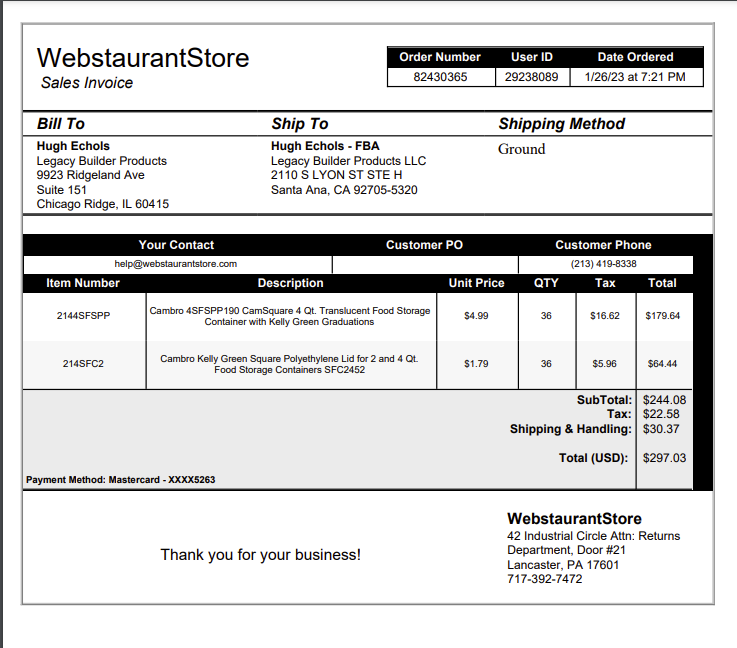
Task: Click Chicago Ridge, IL 60415
Action: (x=102, y=204)
